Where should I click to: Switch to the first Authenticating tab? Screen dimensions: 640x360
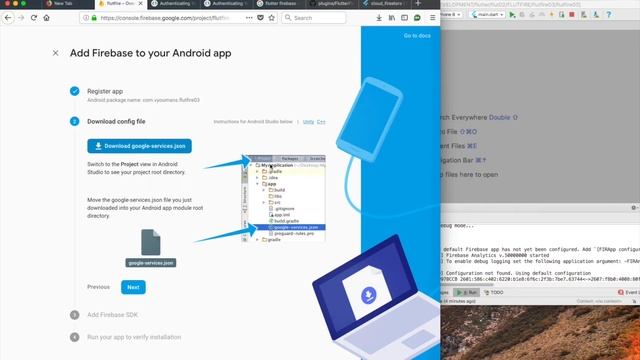tap(174, 4)
